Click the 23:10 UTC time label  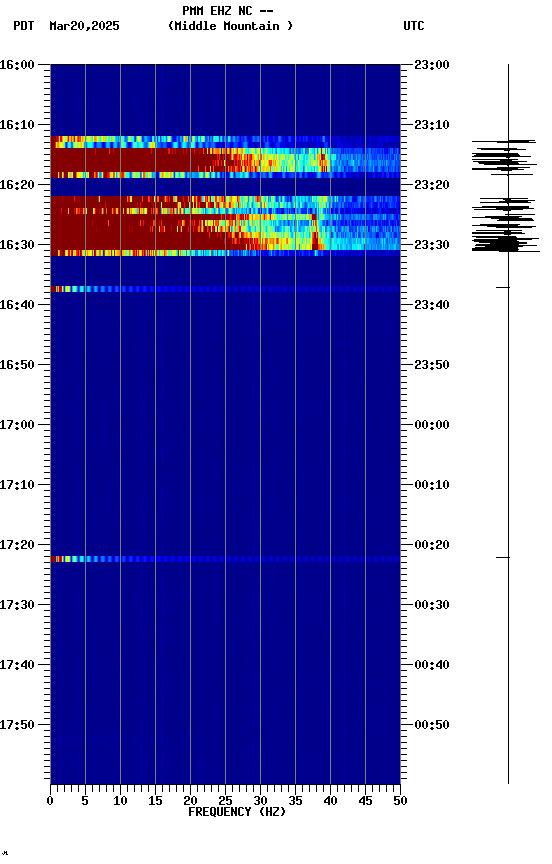point(432,125)
